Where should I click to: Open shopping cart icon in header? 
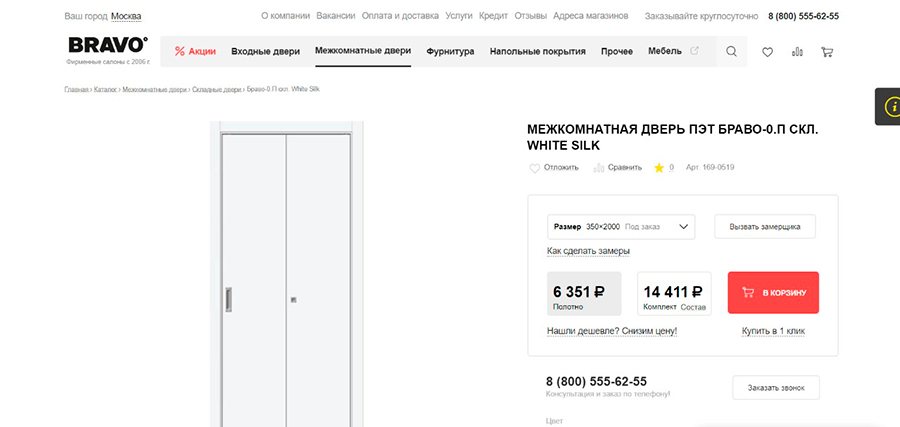click(826, 52)
